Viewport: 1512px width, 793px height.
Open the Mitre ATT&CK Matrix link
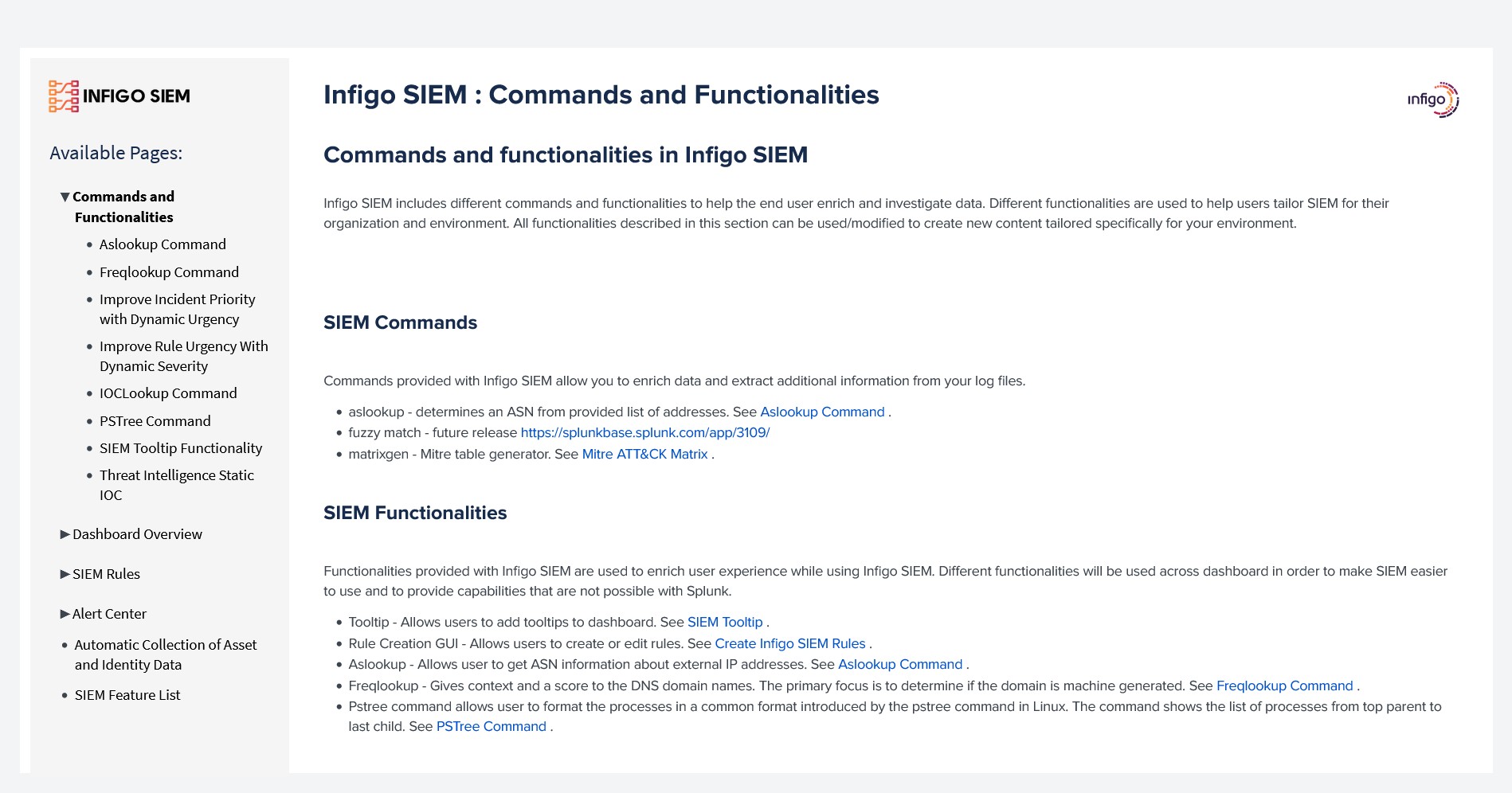coord(644,454)
